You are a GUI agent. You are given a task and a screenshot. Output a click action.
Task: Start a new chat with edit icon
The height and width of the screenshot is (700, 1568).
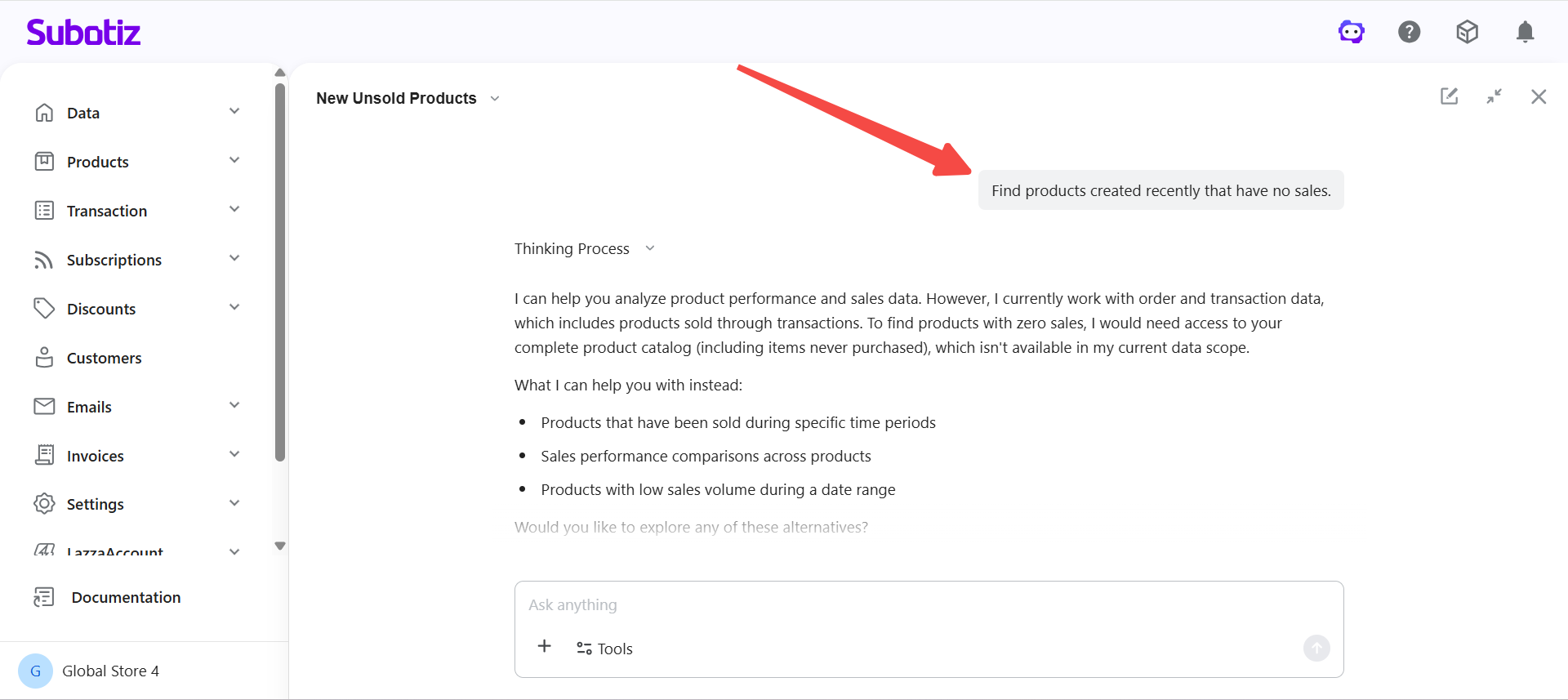pyautogui.click(x=1449, y=96)
